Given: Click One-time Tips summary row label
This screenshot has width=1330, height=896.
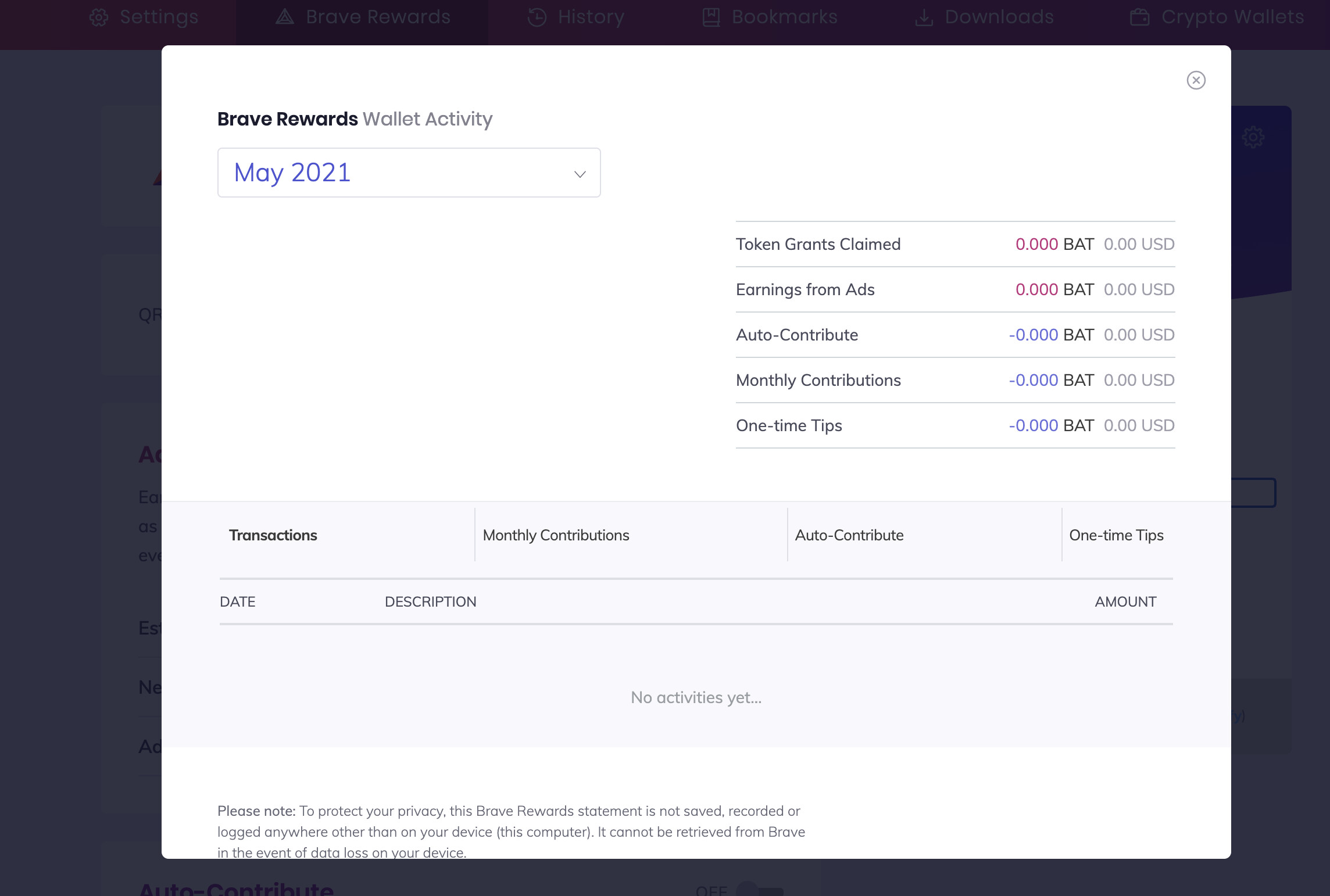Looking at the screenshot, I should pos(789,425).
